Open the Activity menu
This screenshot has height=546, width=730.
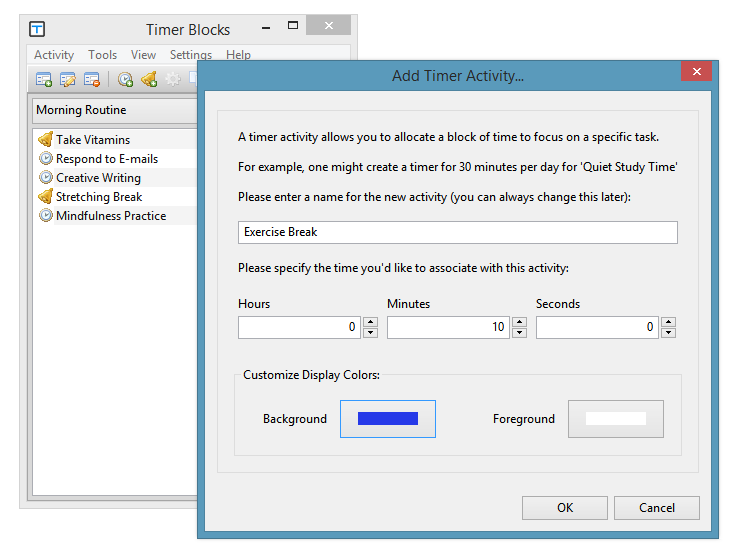pyautogui.click(x=54, y=55)
